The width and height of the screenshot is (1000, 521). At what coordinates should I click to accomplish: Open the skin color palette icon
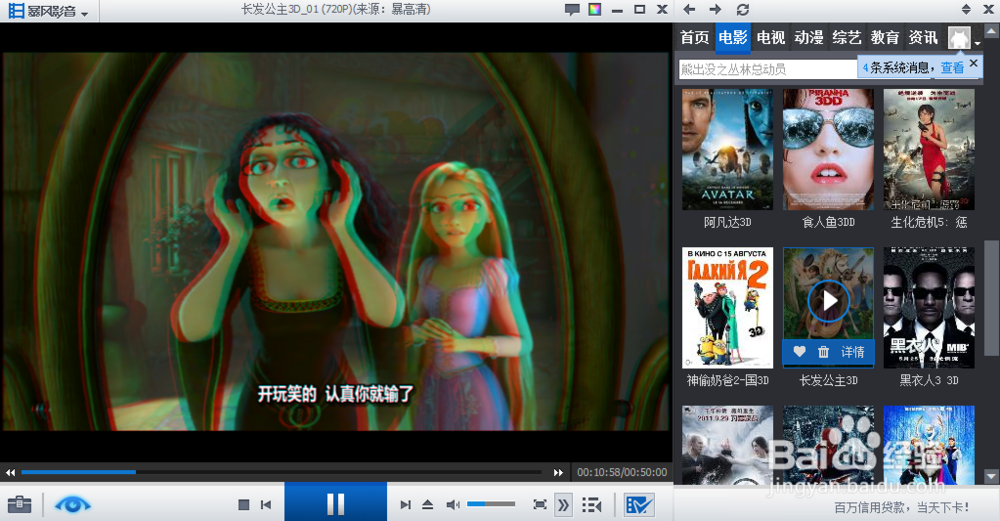[x=594, y=10]
